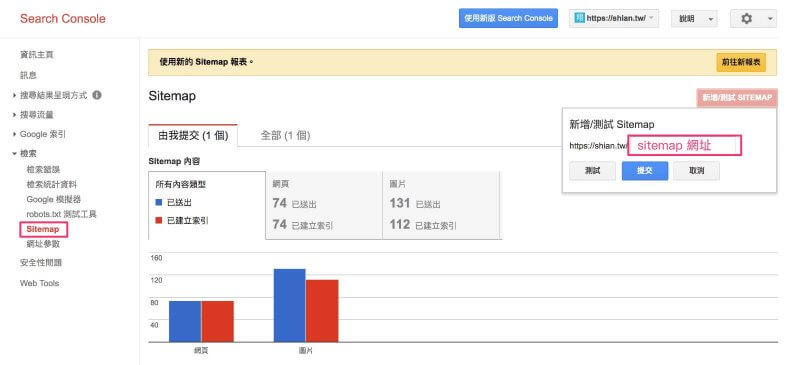Open 網址參數 in the sidebar

tap(43, 244)
